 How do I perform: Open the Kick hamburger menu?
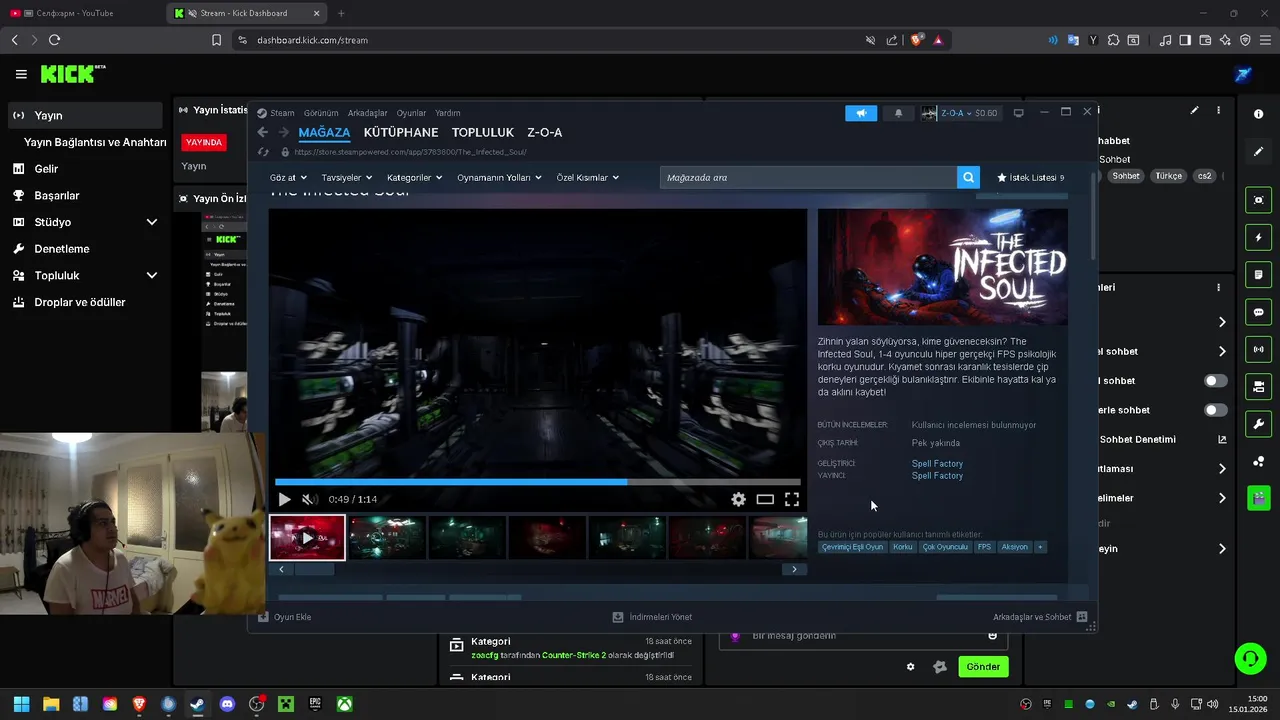click(x=21, y=74)
